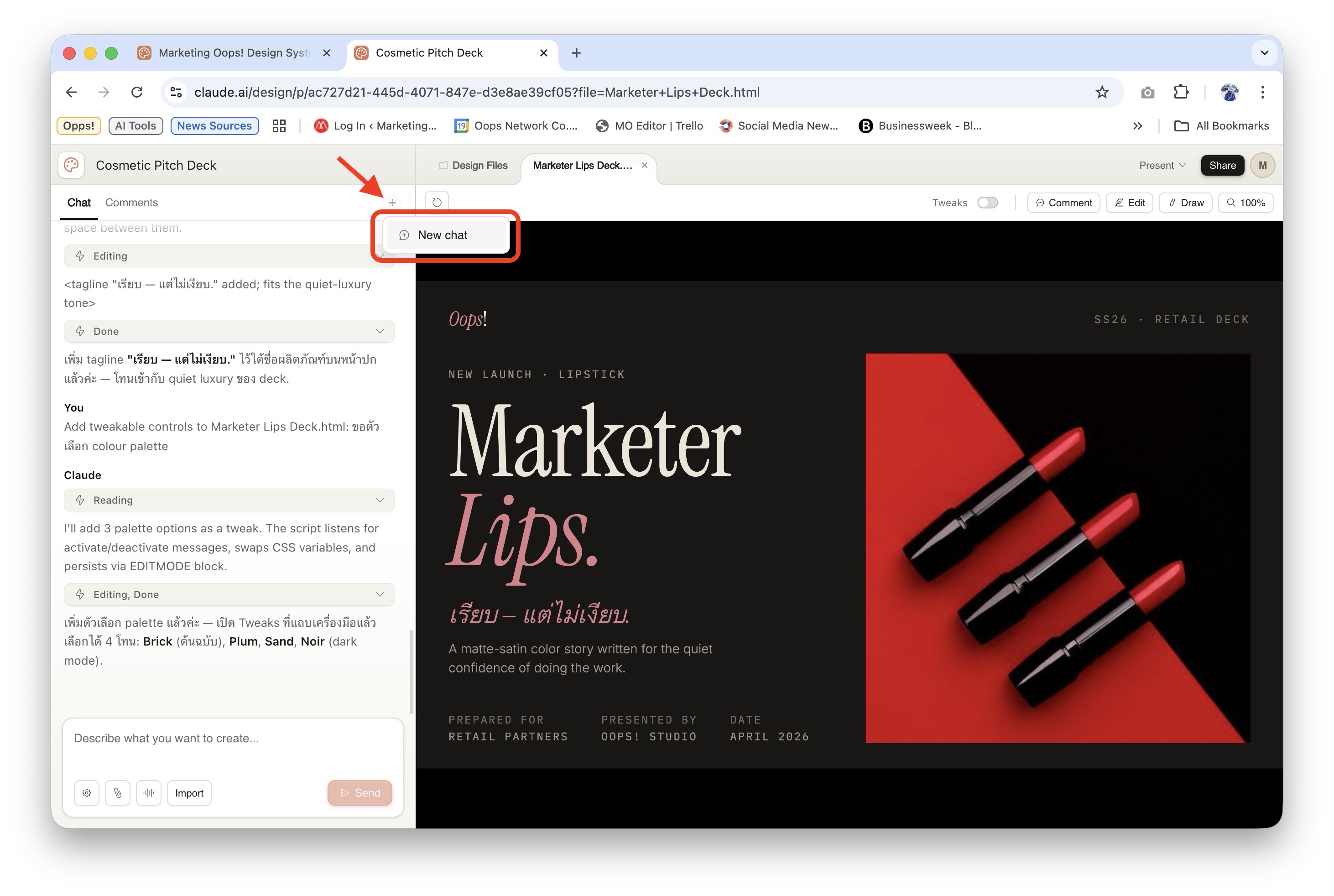Image resolution: width=1334 pixels, height=896 pixels.
Task: Click the refresh preview icon
Action: pos(437,202)
